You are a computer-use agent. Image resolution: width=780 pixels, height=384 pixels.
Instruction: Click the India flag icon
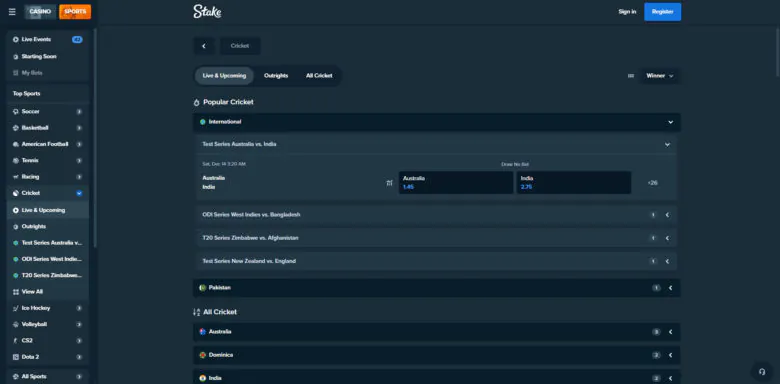(202, 379)
